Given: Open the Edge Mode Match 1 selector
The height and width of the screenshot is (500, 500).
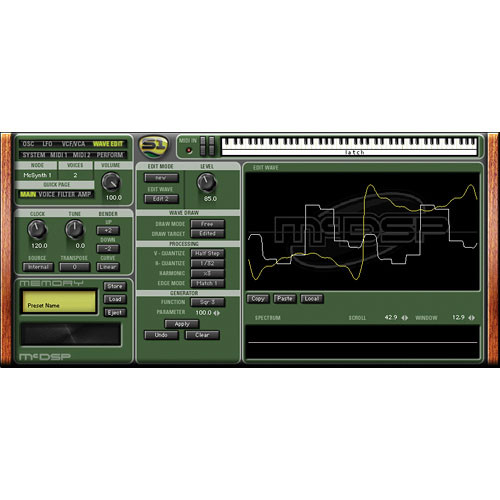Looking at the screenshot, I should point(207,283).
